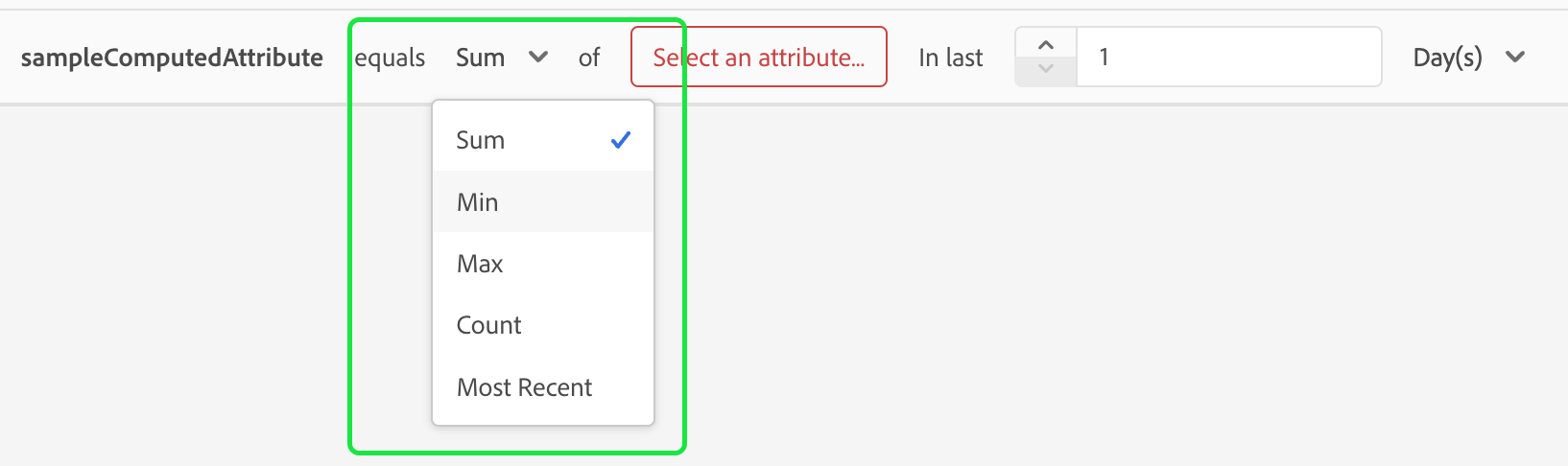Decrease the lookback value with the down arrow
Viewport: 1568px width, 466px height.
(x=1046, y=69)
